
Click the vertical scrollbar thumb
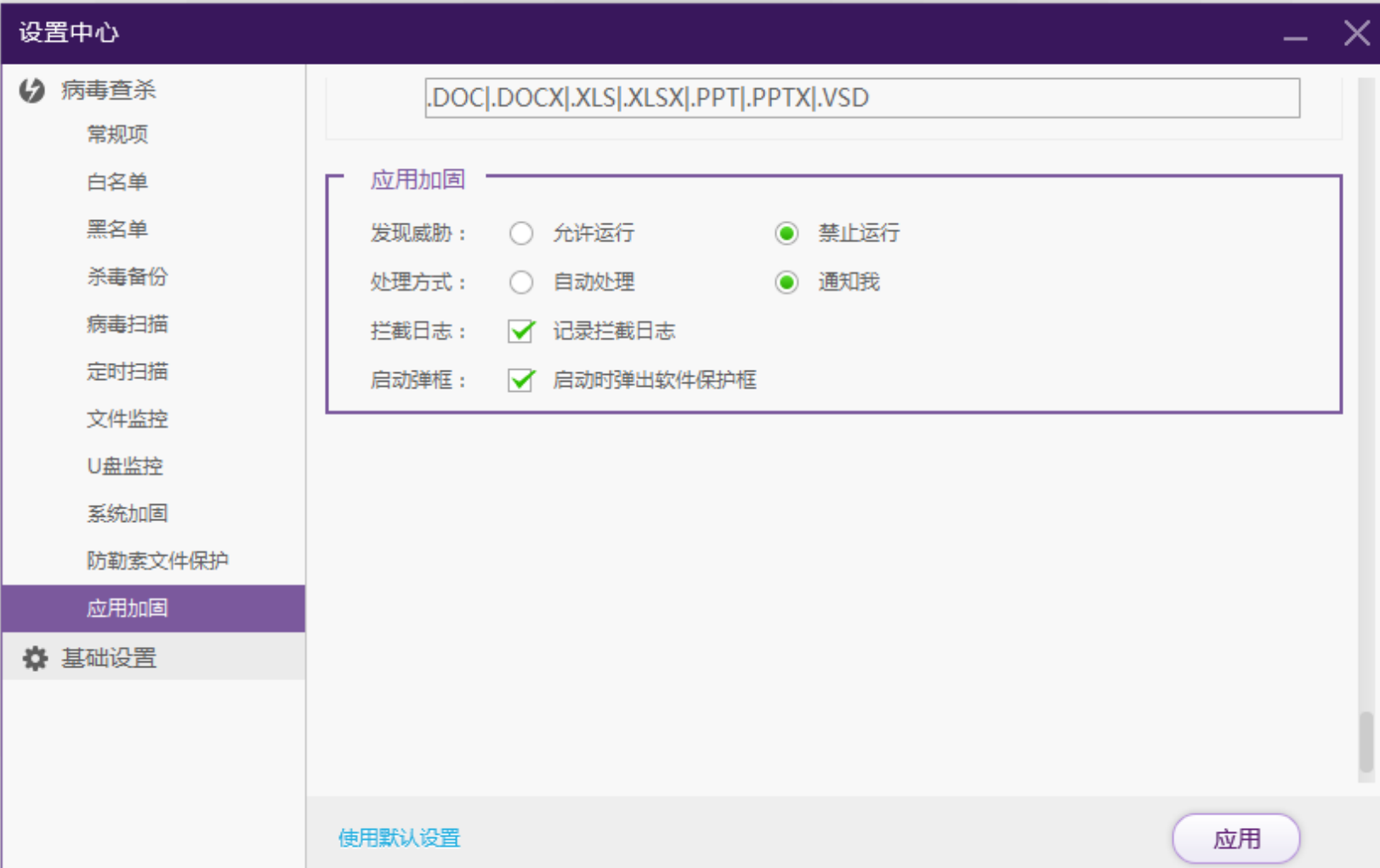[x=1366, y=741]
